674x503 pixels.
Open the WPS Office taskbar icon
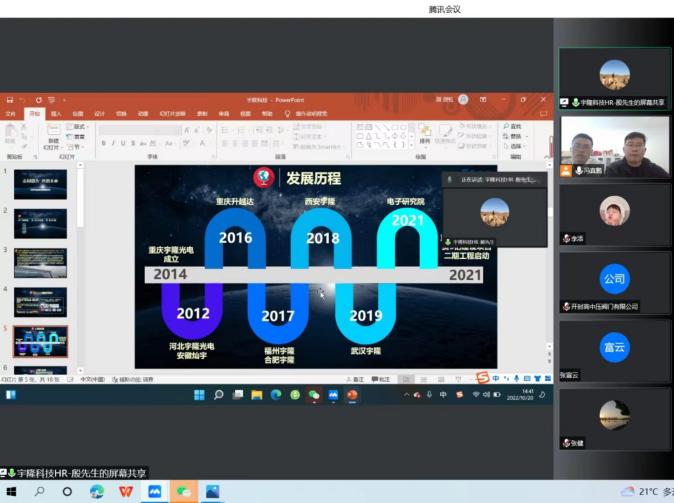pyautogui.click(x=126, y=491)
